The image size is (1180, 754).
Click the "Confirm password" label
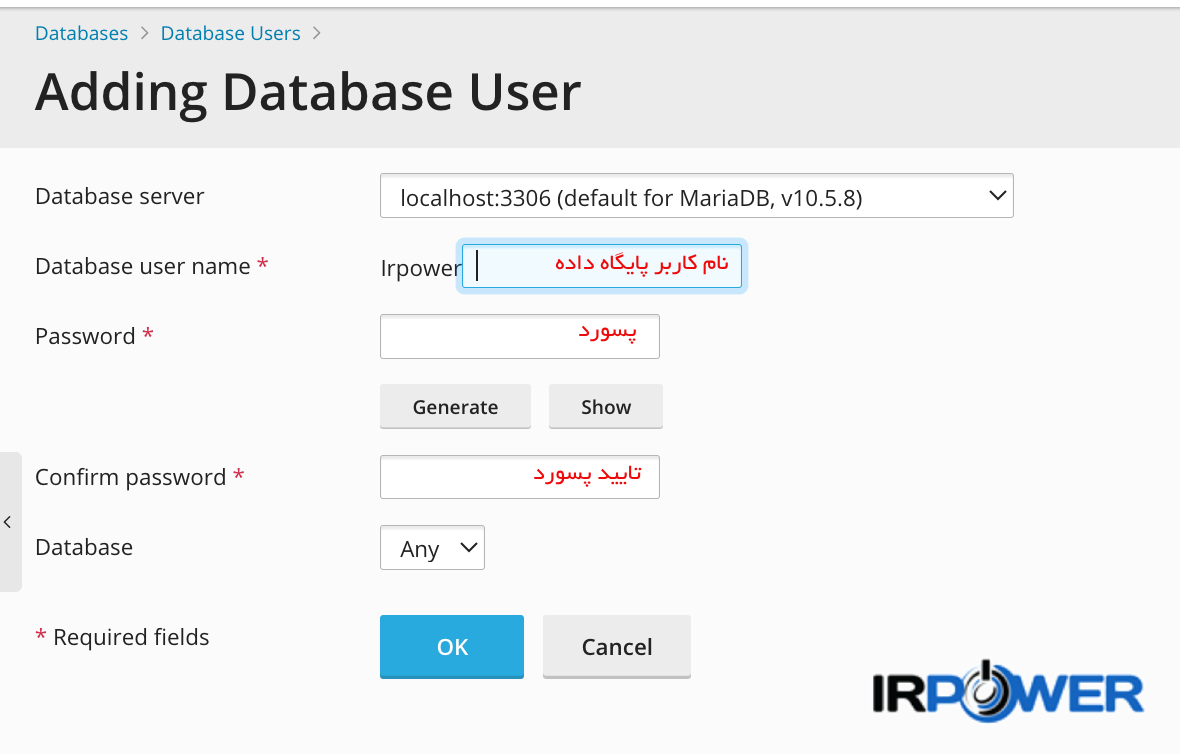click(x=131, y=477)
